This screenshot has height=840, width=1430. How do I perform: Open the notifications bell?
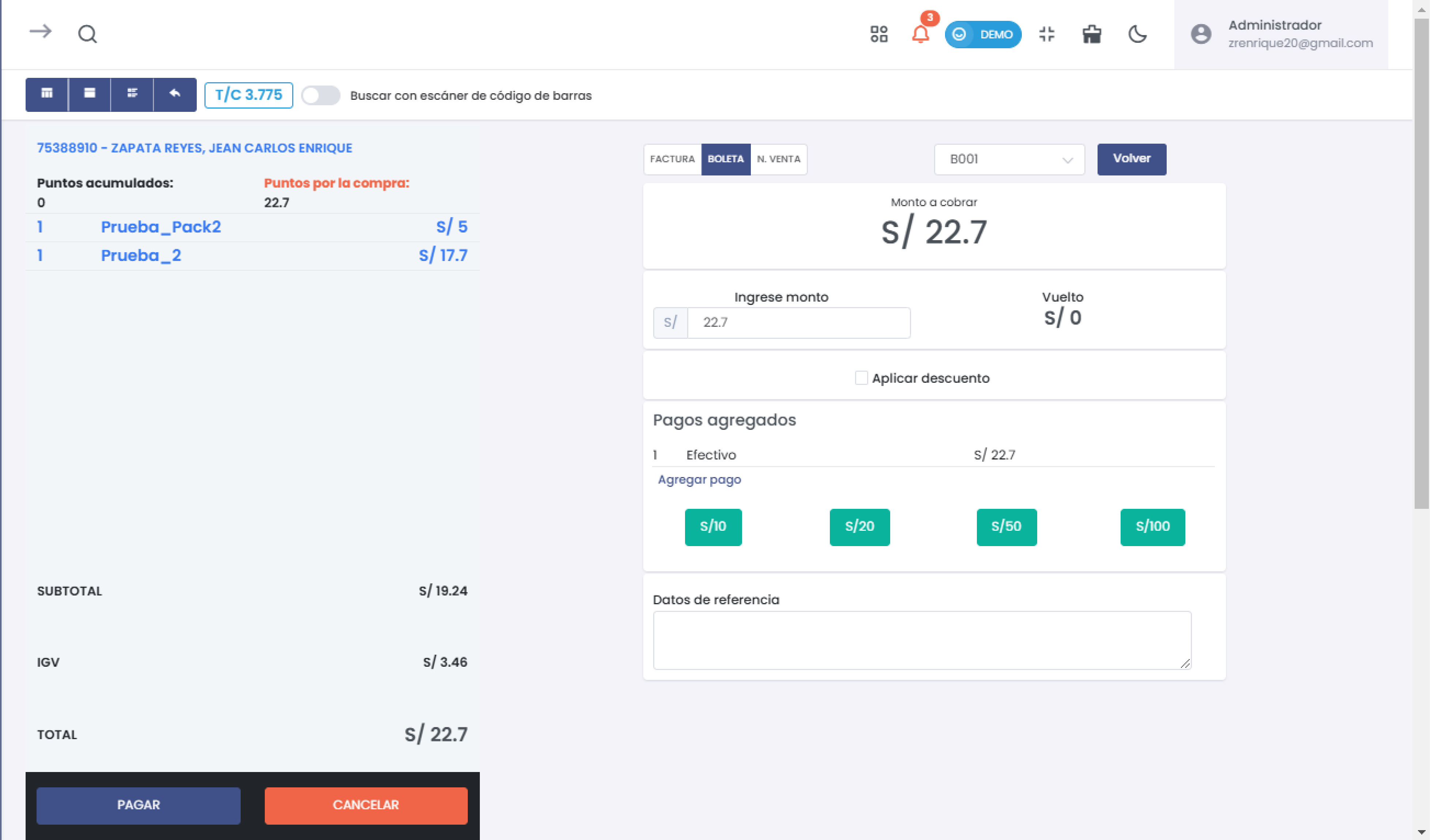point(920,34)
